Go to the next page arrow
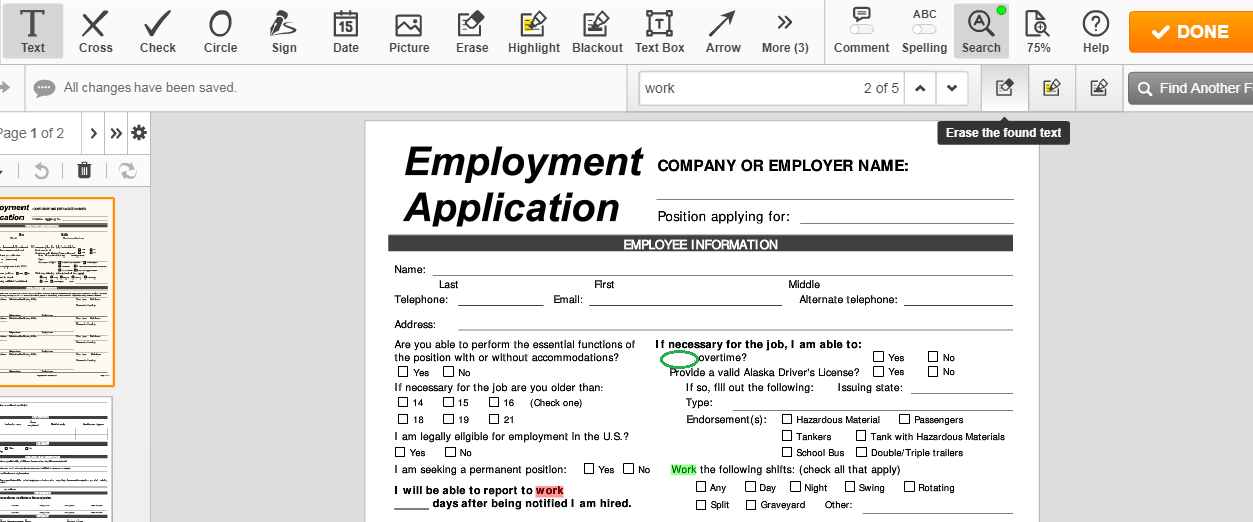1253x522 pixels. (93, 133)
